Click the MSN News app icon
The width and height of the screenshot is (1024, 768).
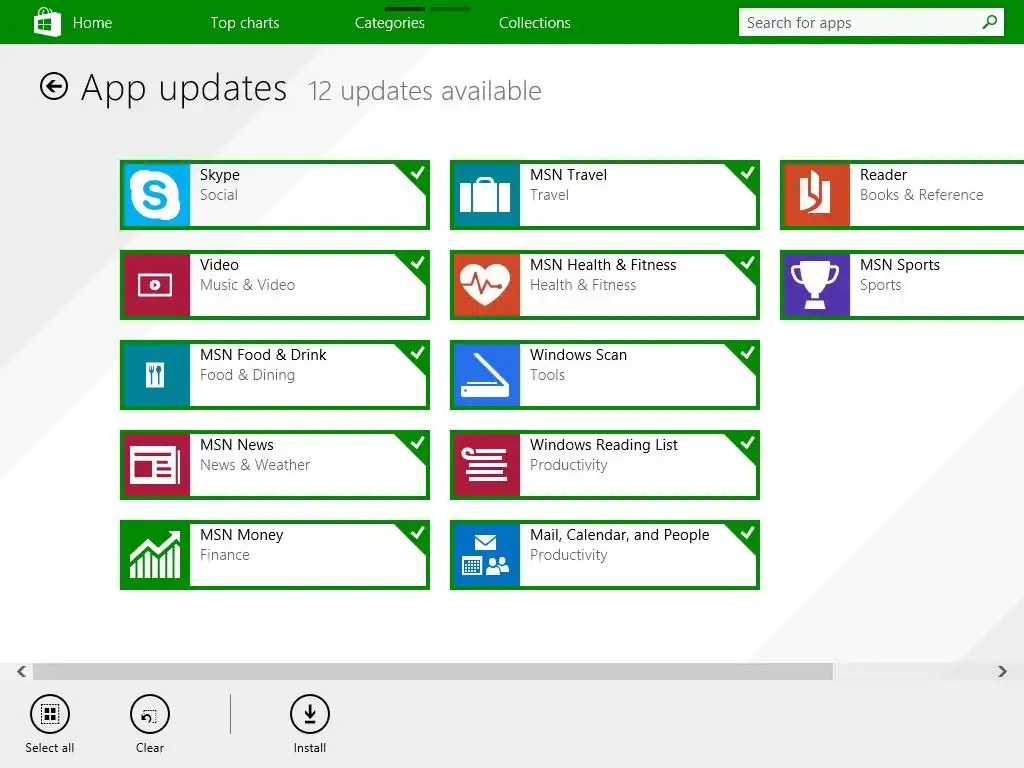(155, 465)
